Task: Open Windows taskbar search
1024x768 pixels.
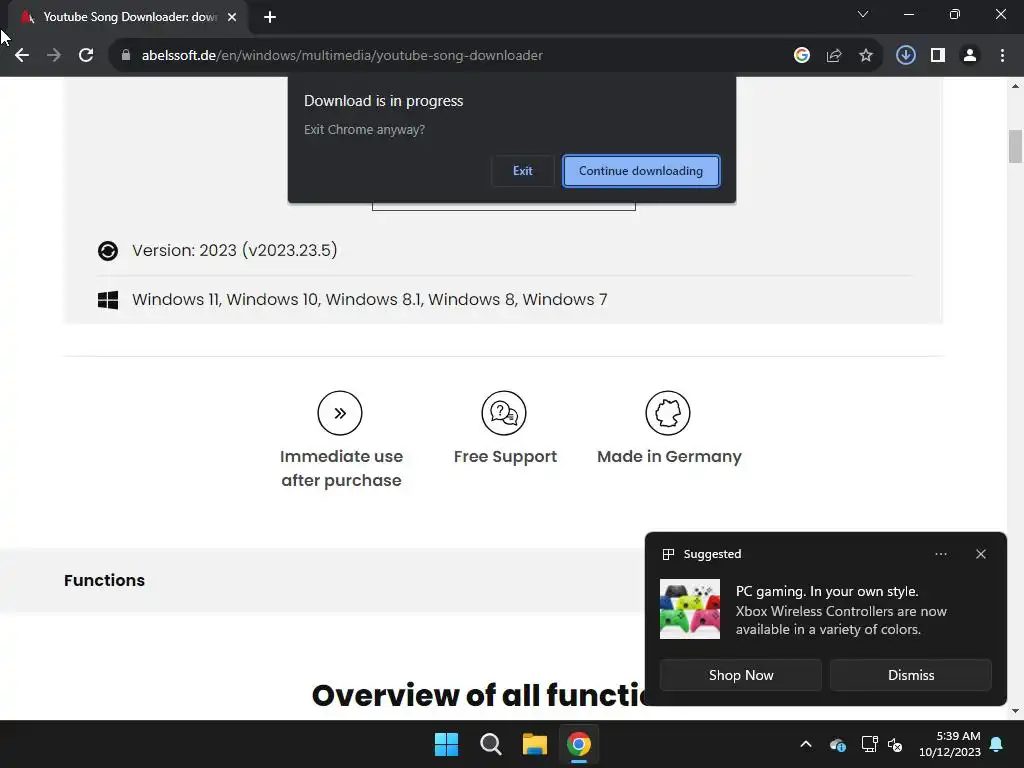Action: coord(490,744)
